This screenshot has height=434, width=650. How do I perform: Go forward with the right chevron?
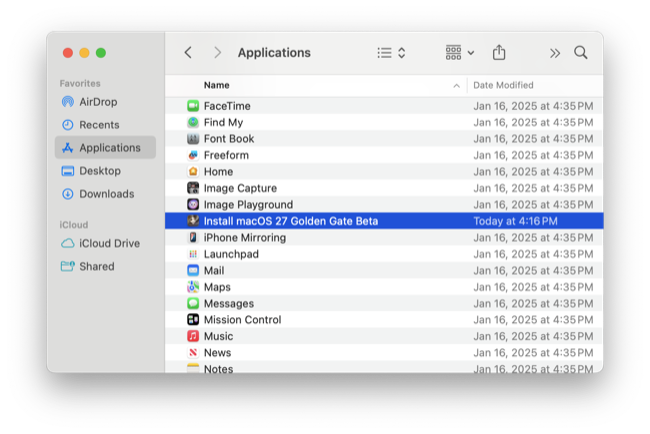click(218, 53)
